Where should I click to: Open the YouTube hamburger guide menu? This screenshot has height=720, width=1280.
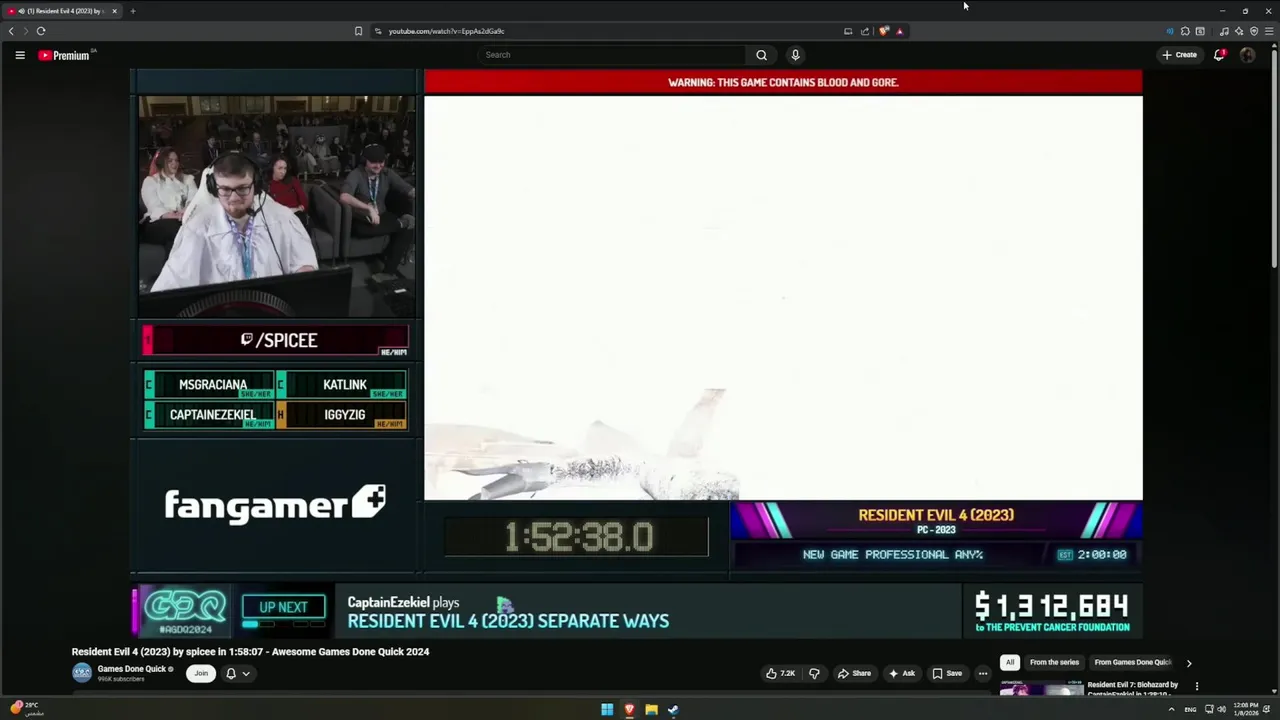20,55
